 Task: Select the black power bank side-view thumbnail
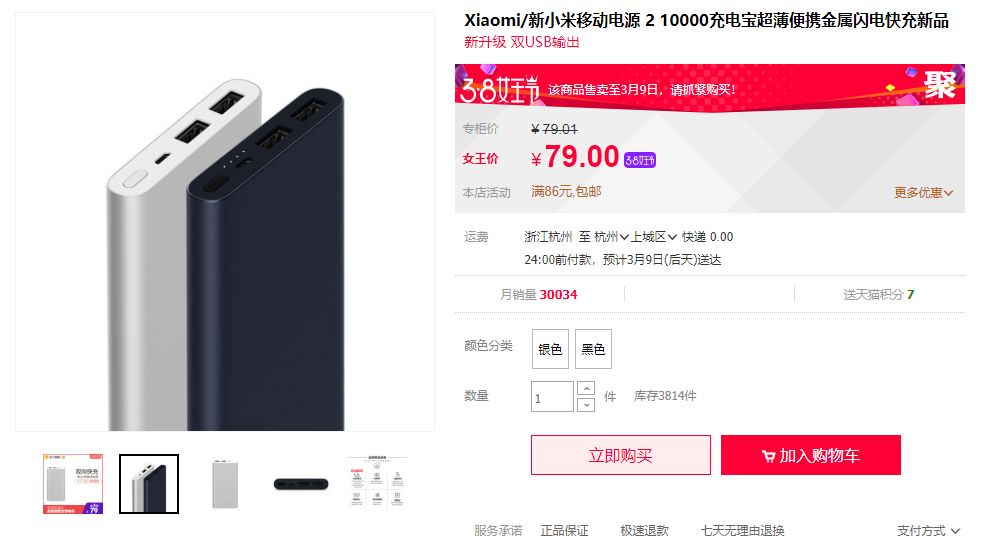tap(301, 484)
